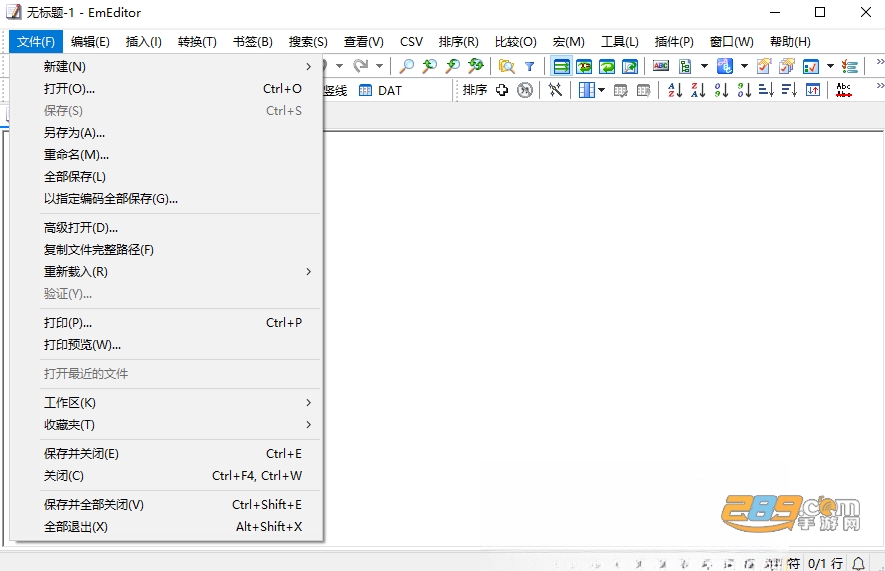Viewport: 885px width, 571px height.
Task: Choose 打印预览(W)... entry
Action: click(x=167, y=344)
